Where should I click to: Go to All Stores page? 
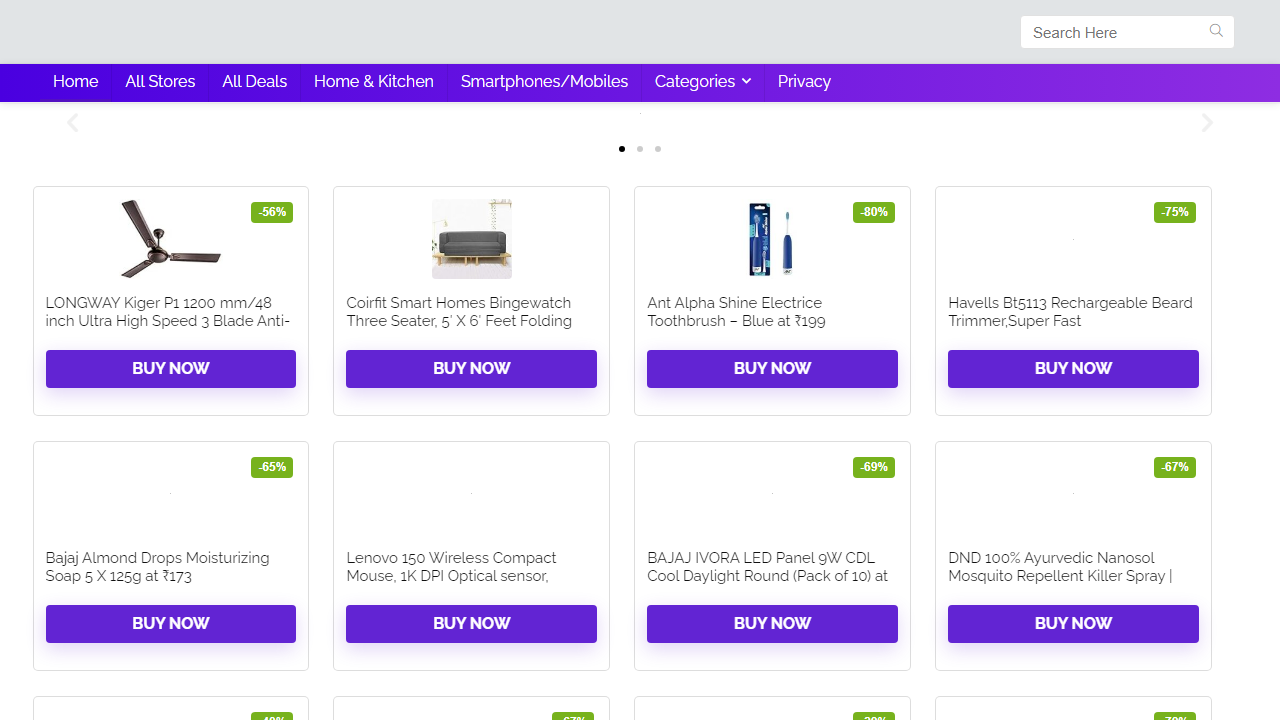coord(160,82)
